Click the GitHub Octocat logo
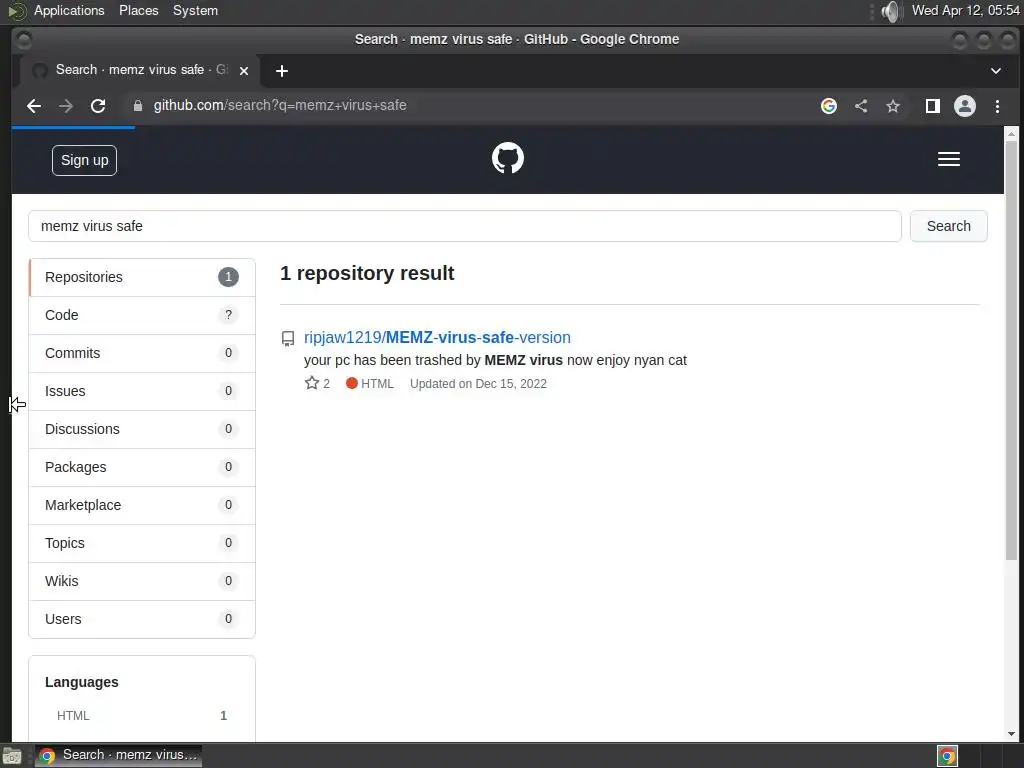 [507, 158]
